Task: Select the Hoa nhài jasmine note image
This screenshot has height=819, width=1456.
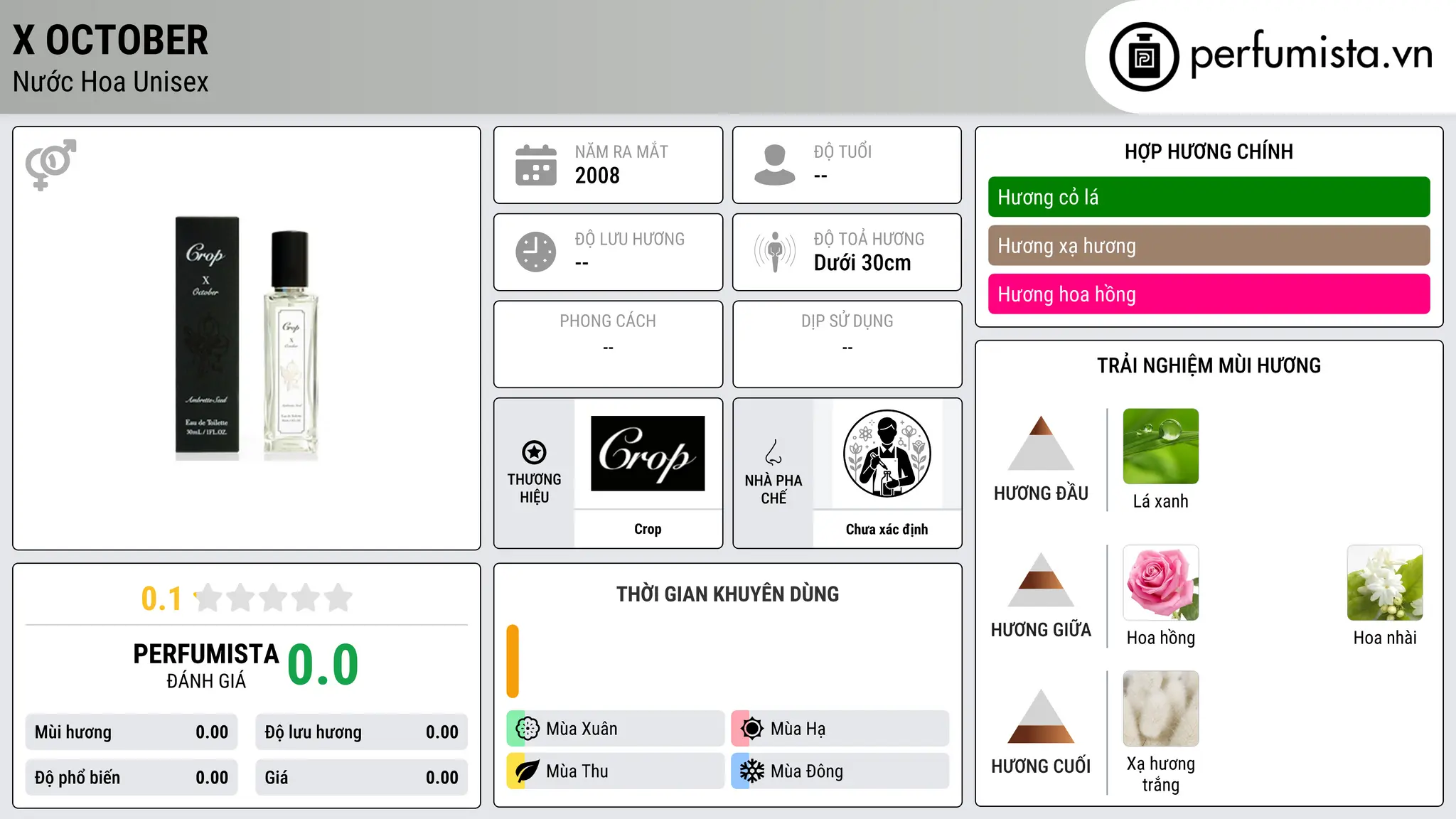Action: (x=1385, y=583)
